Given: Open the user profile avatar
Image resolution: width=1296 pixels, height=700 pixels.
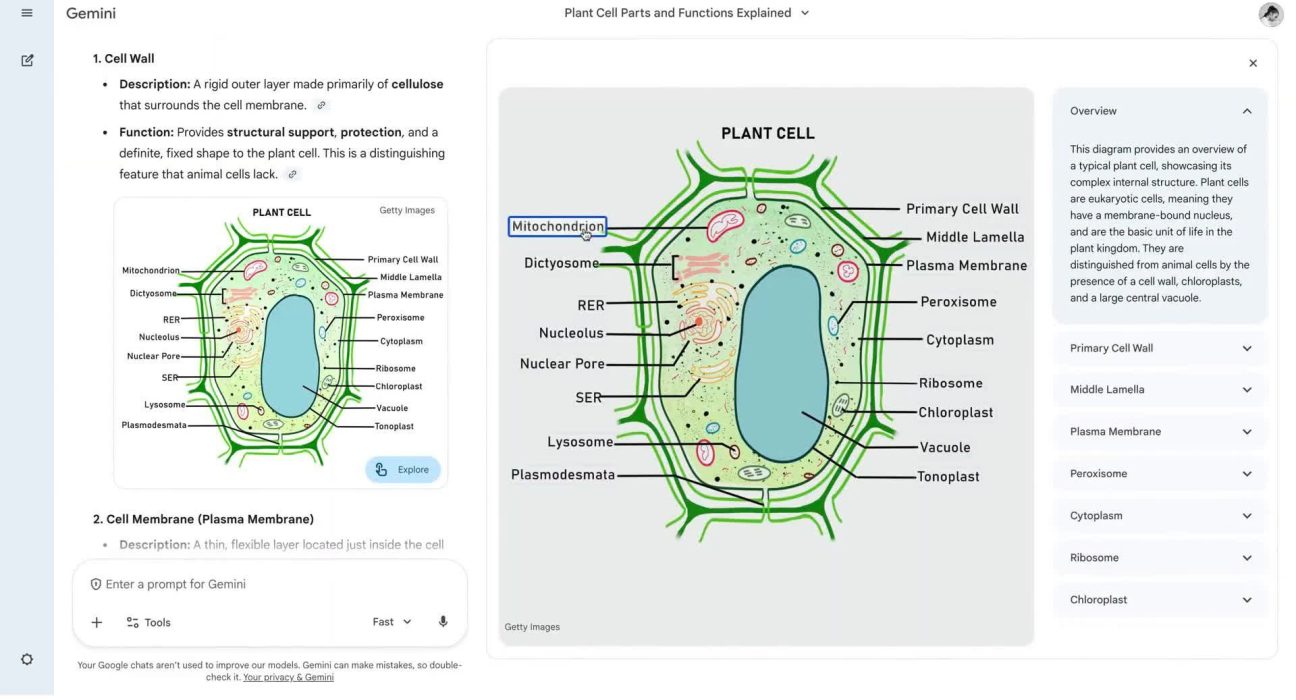Looking at the screenshot, I should (x=1270, y=14).
